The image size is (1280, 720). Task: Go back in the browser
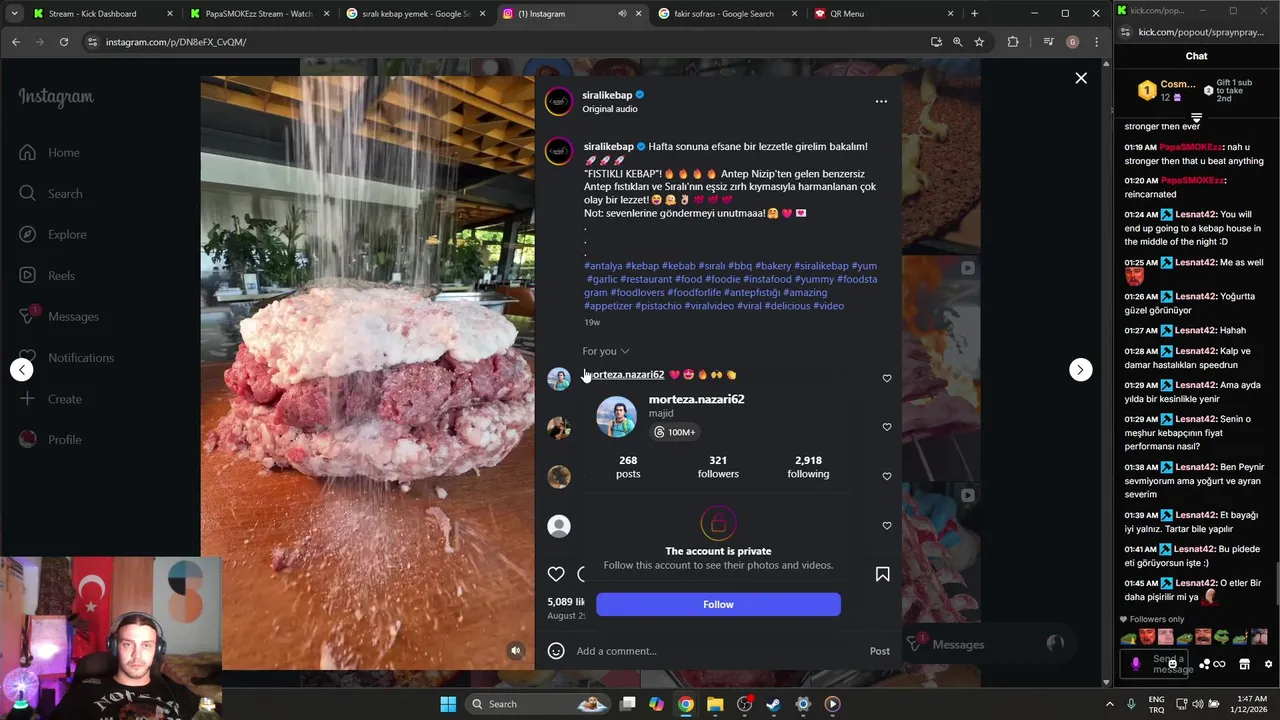[16, 42]
